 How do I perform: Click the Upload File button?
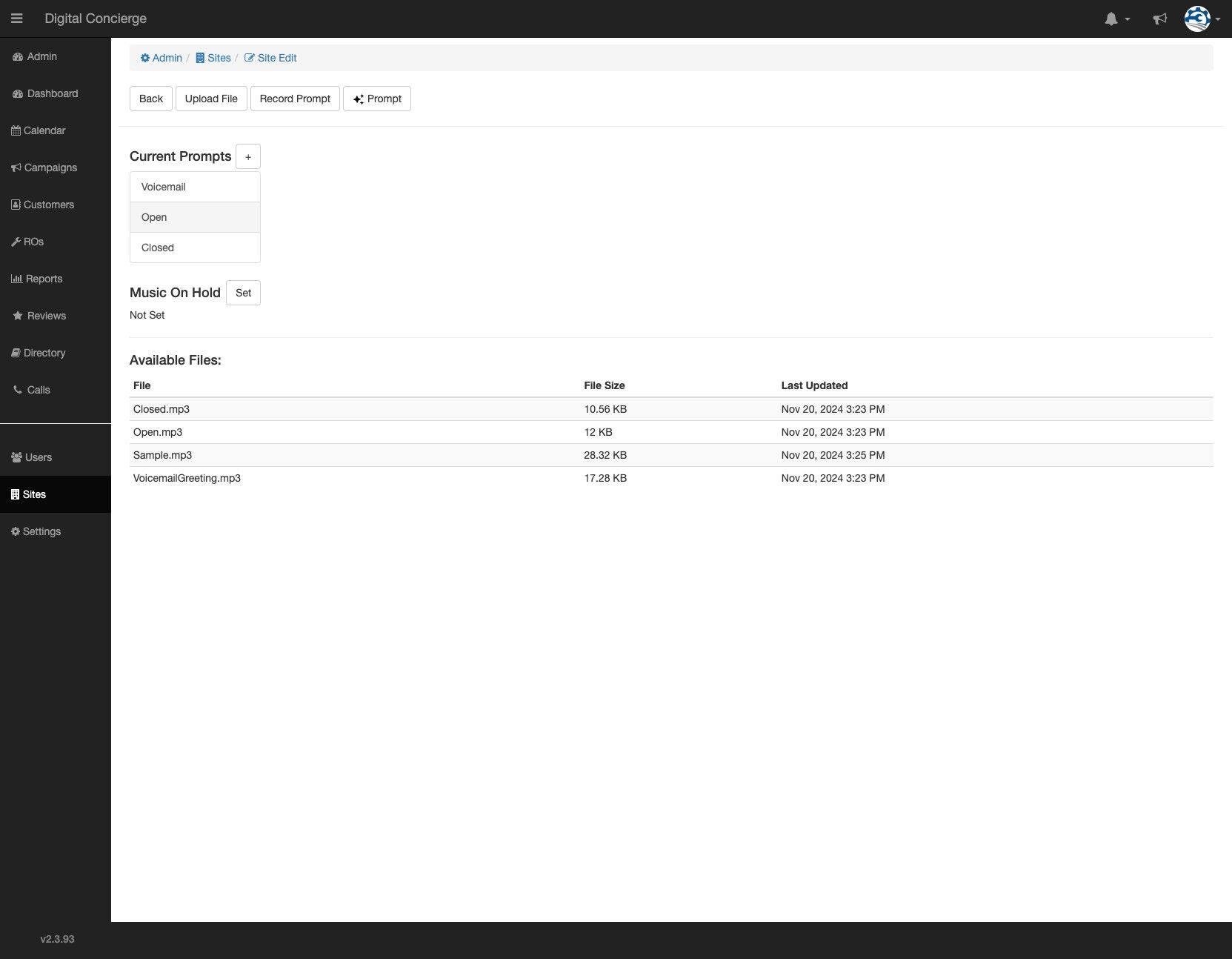click(211, 99)
